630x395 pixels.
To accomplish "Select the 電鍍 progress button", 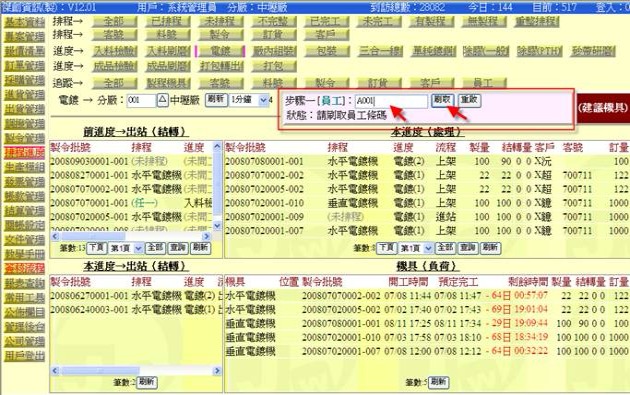I will click(x=220, y=51).
